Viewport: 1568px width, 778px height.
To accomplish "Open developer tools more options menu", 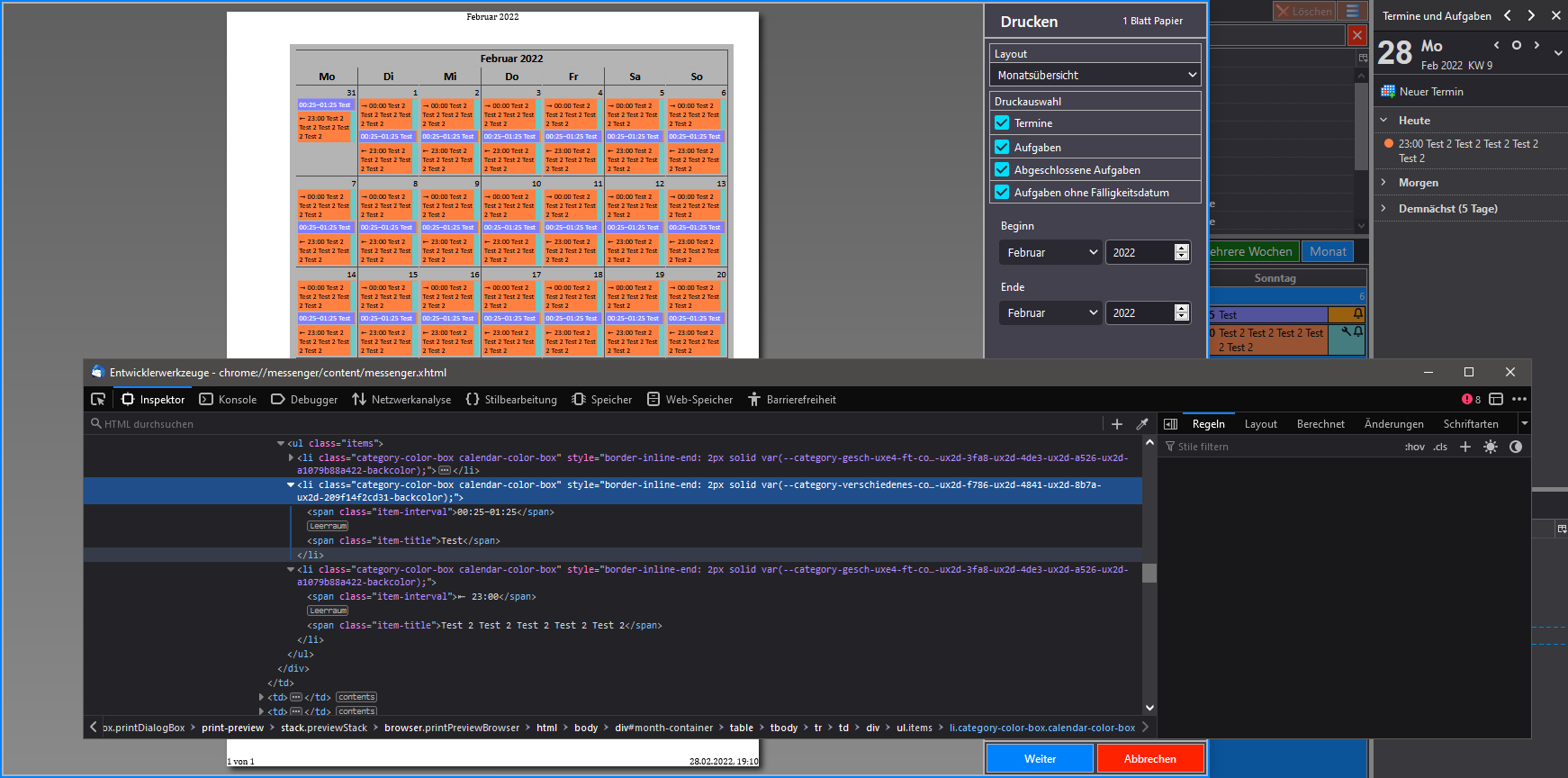I will click(x=1519, y=399).
